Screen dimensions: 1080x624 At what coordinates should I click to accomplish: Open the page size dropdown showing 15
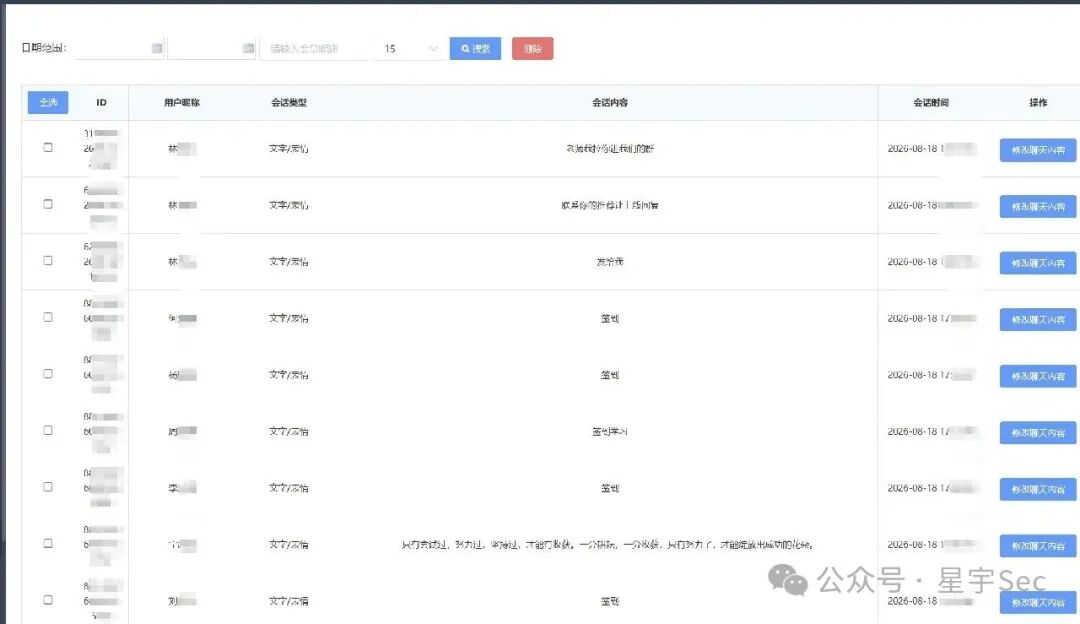pos(410,48)
